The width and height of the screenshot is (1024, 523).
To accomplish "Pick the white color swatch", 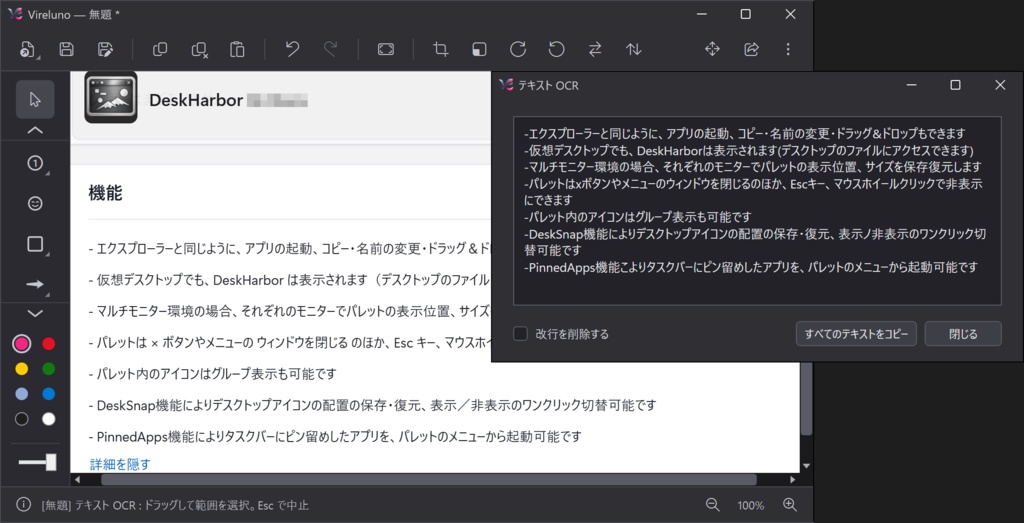I will coord(49,419).
